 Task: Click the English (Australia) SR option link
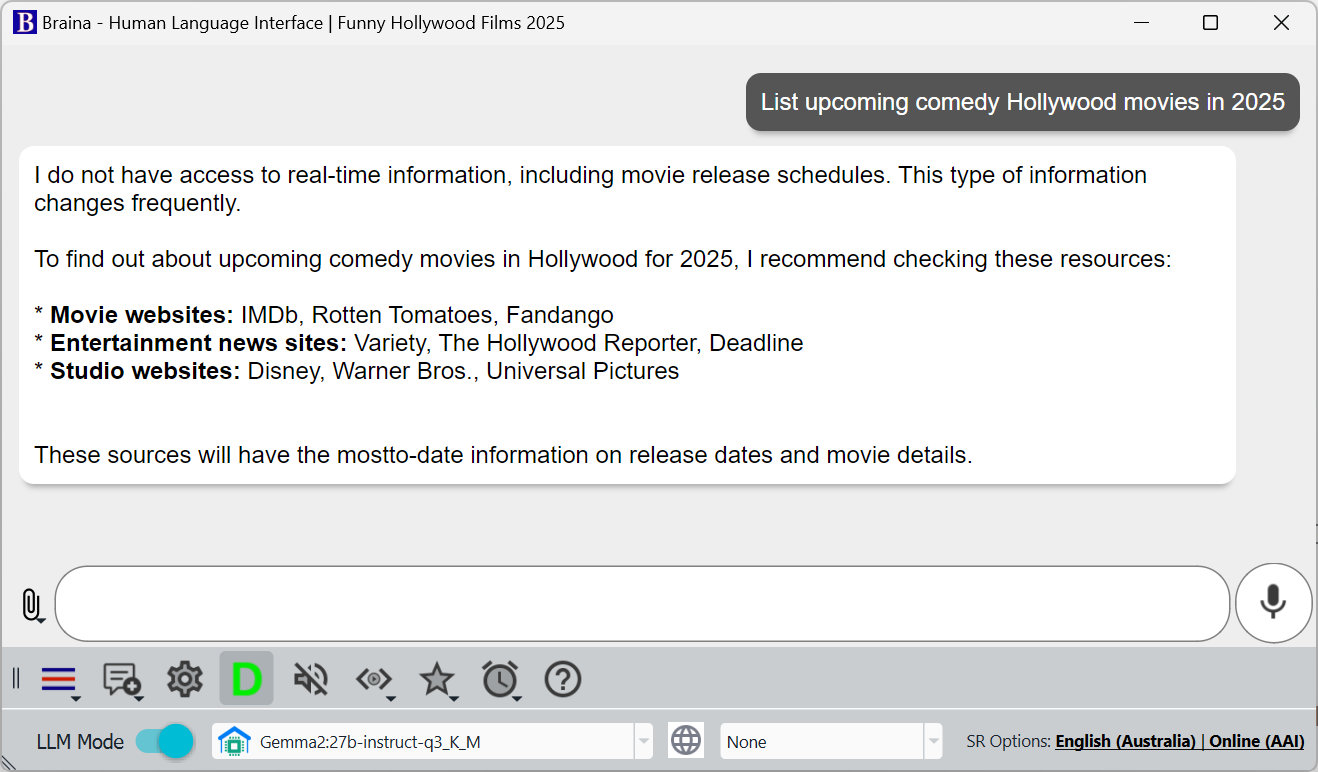(x=1126, y=741)
